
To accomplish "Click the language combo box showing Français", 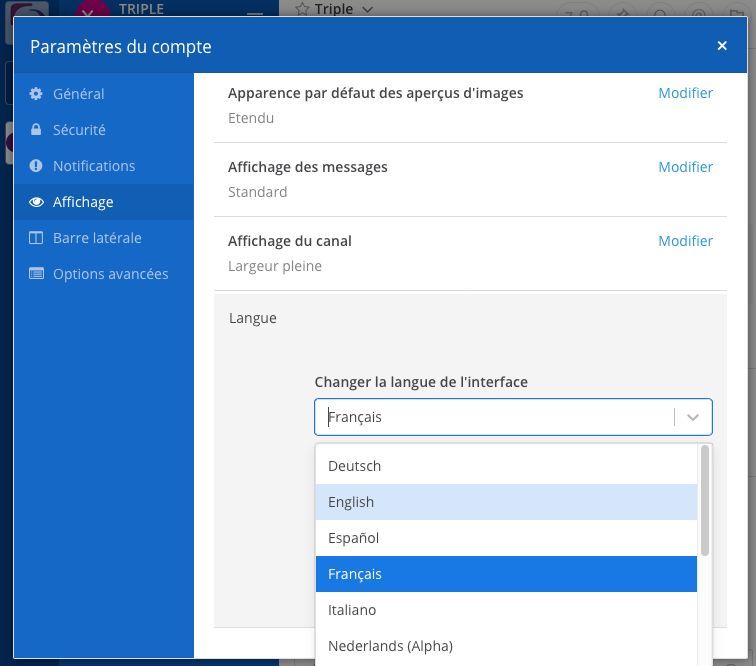I will 513,417.
